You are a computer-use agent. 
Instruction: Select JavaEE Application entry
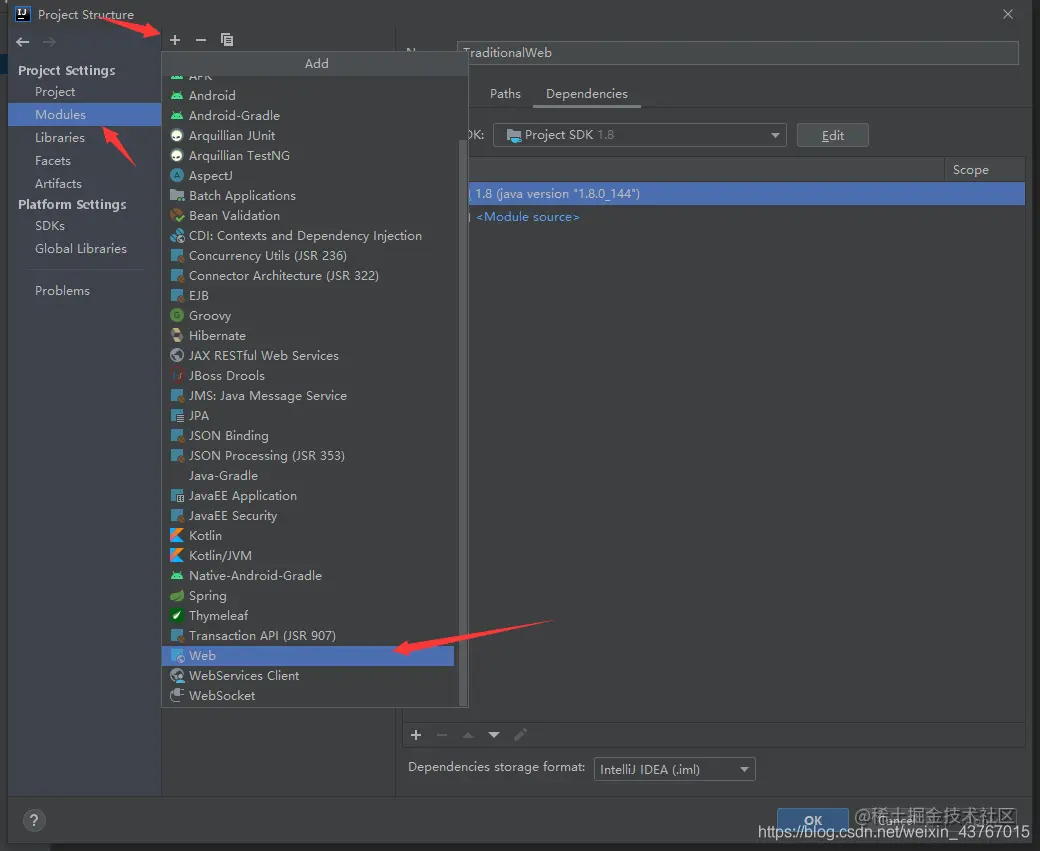pos(308,495)
